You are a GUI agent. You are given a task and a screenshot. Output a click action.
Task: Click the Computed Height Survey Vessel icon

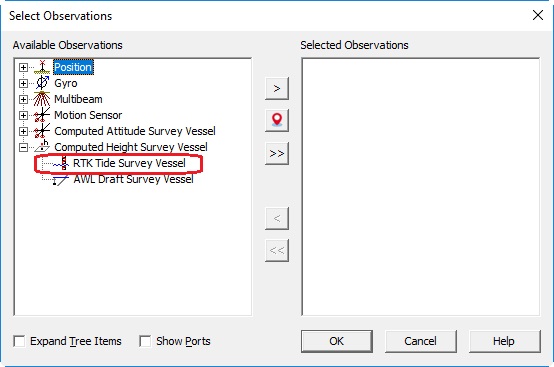42,147
